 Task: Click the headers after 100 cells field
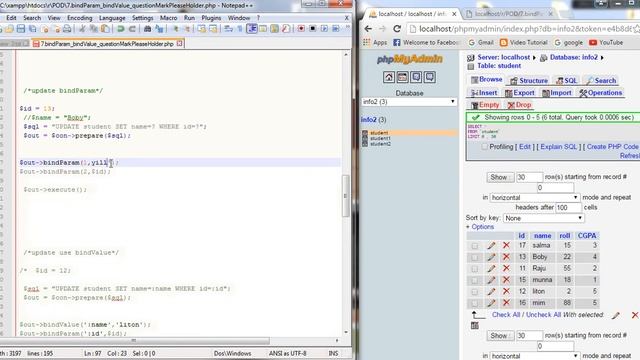[x=568, y=207]
